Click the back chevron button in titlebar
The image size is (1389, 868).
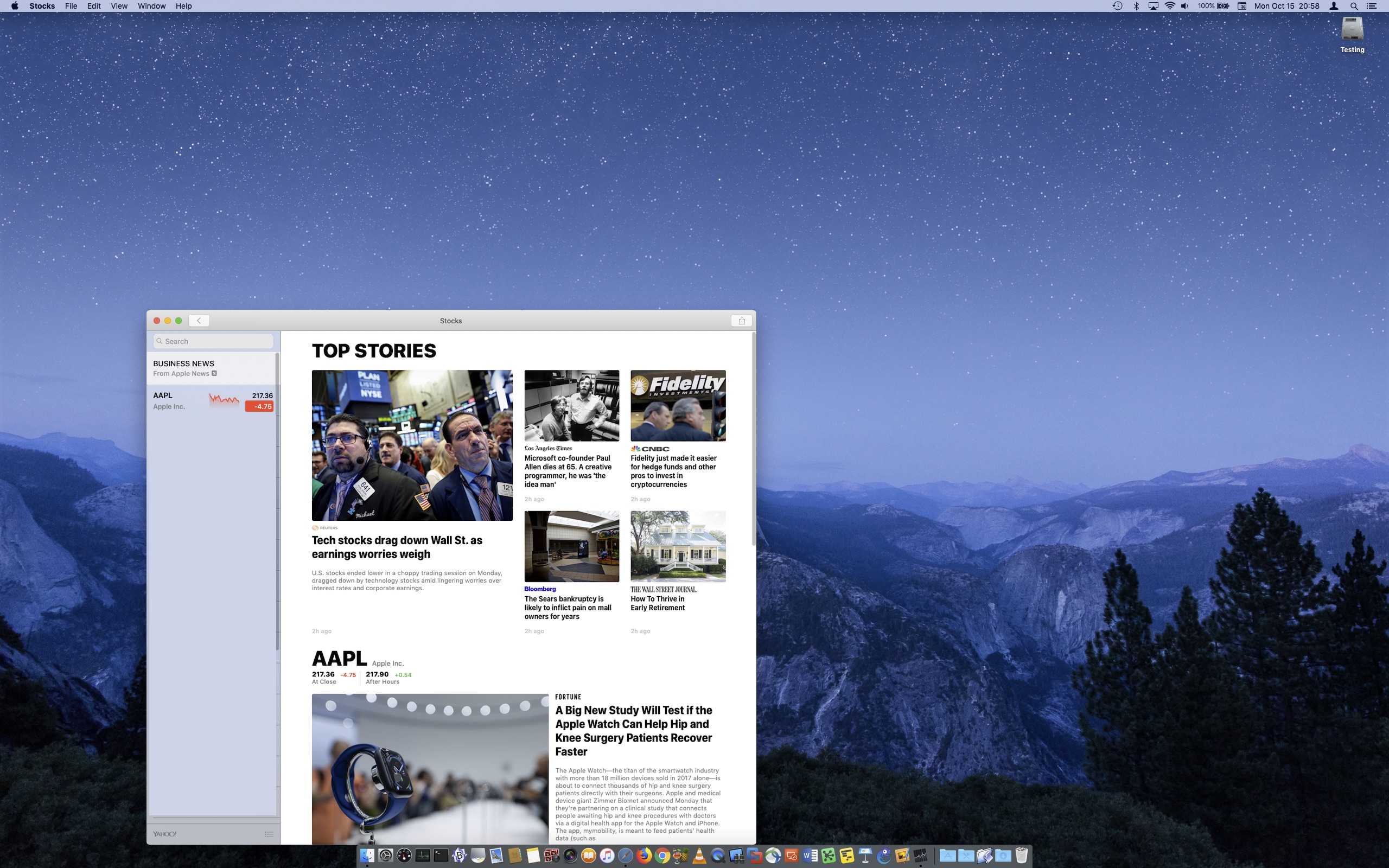pyautogui.click(x=199, y=320)
